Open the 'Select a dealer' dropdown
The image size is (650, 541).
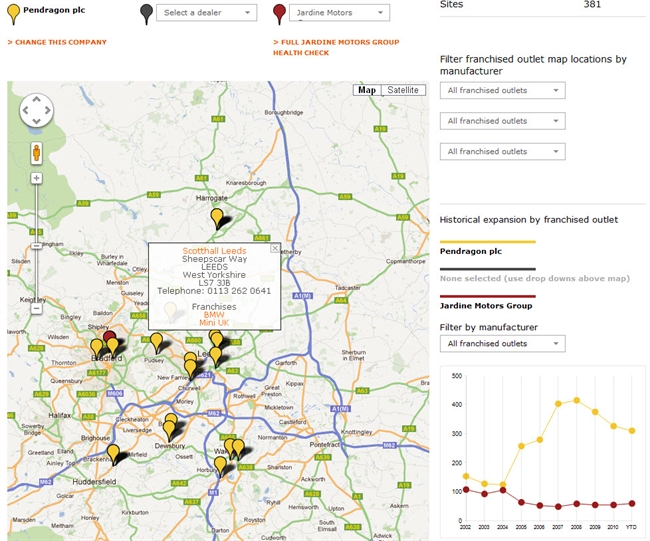pos(206,13)
